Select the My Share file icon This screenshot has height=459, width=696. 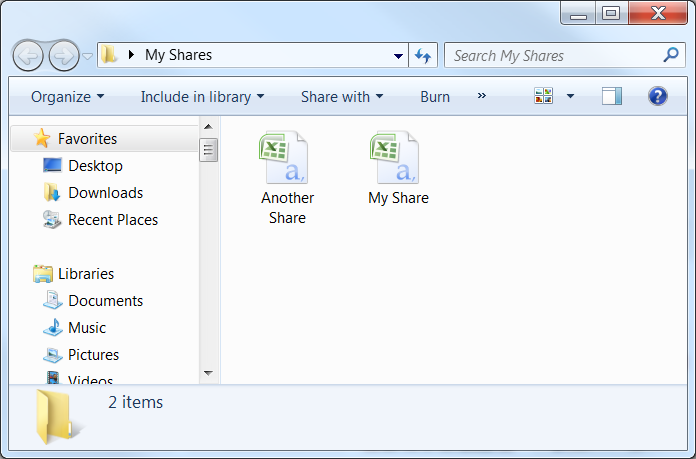pos(397,160)
